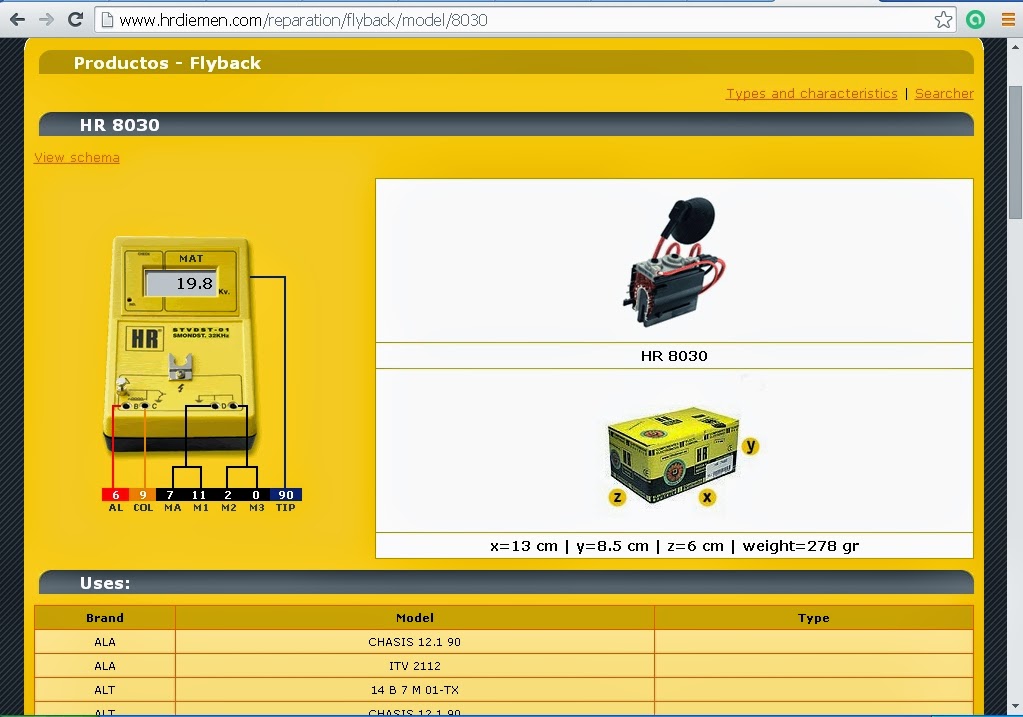Viewport: 1023px width, 717px height.
Task: Click the CHASIS 12.1 90 ALA row
Action: pyautogui.click(x=504, y=642)
